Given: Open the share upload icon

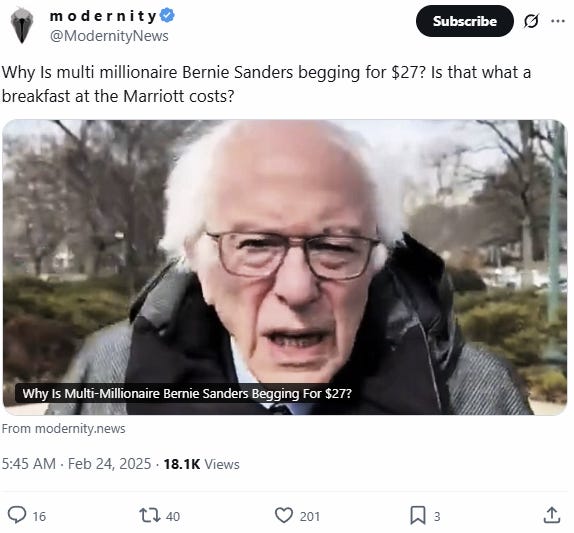Looking at the screenshot, I should [x=552, y=515].
